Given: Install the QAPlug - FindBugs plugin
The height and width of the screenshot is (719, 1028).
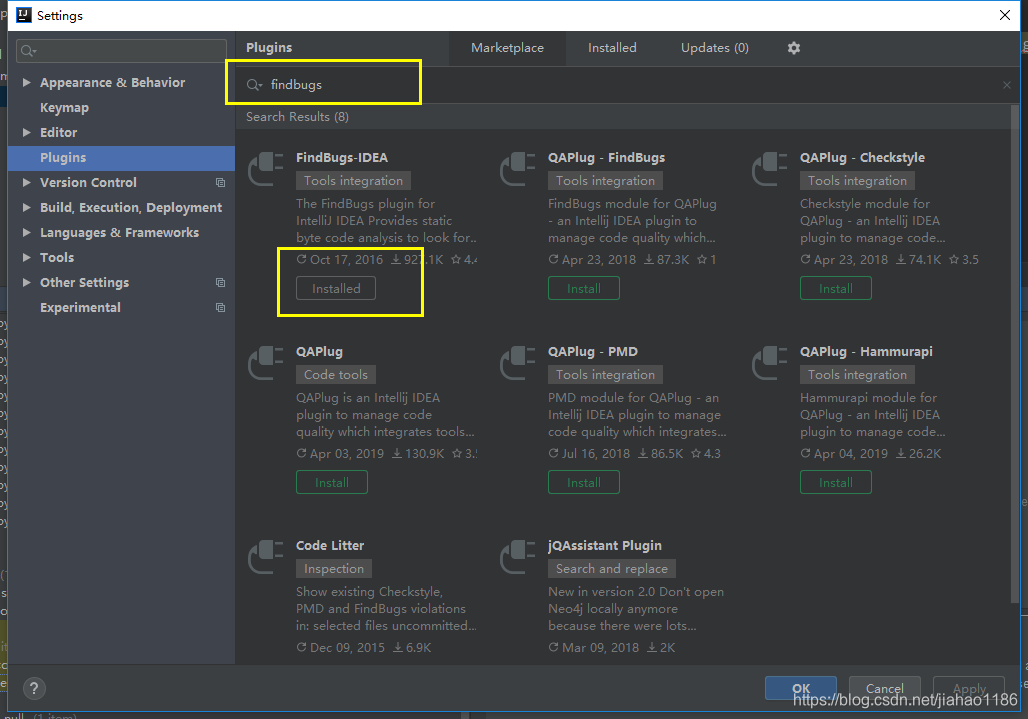Looking at the screenshot, I should pyautogui.click(x=584, y=288).
